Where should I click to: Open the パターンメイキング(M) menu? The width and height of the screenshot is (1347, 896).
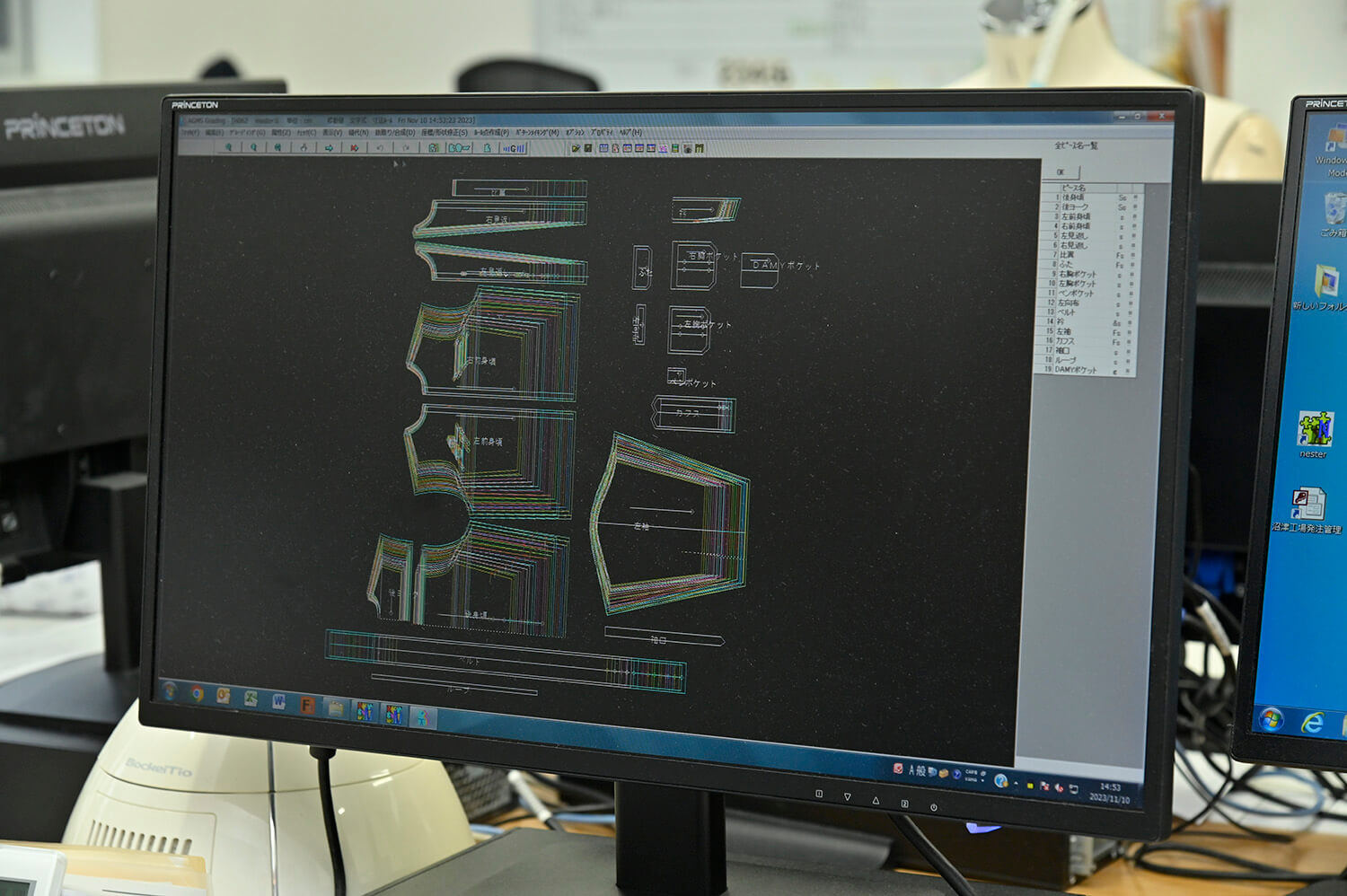[x=537, y=132]
